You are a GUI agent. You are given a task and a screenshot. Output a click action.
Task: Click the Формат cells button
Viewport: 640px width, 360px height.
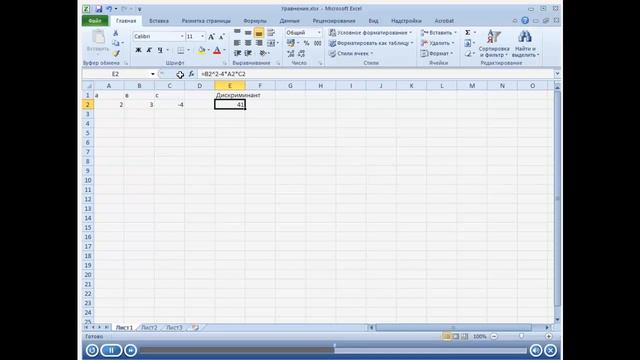[x=437, y=53]
